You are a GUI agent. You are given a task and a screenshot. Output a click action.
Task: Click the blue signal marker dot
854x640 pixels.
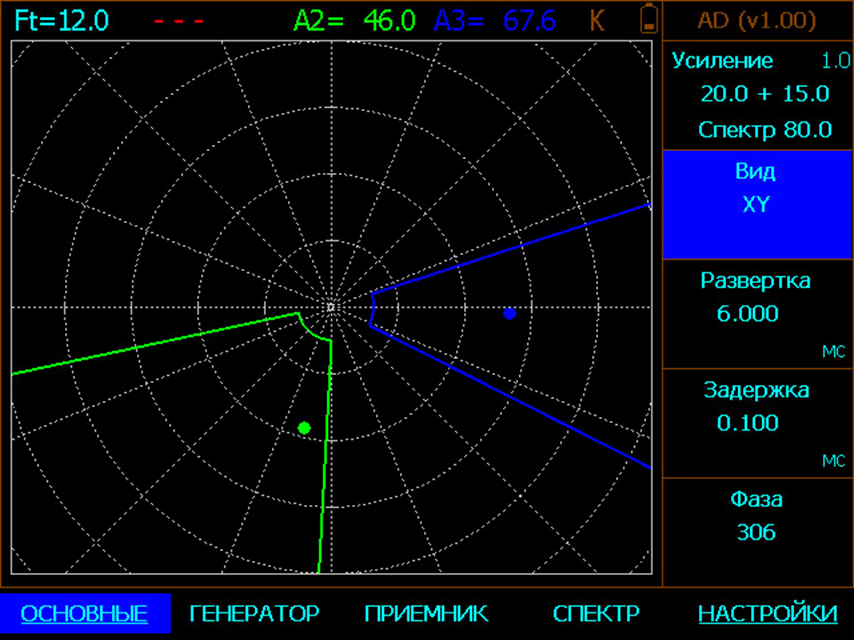510,314
